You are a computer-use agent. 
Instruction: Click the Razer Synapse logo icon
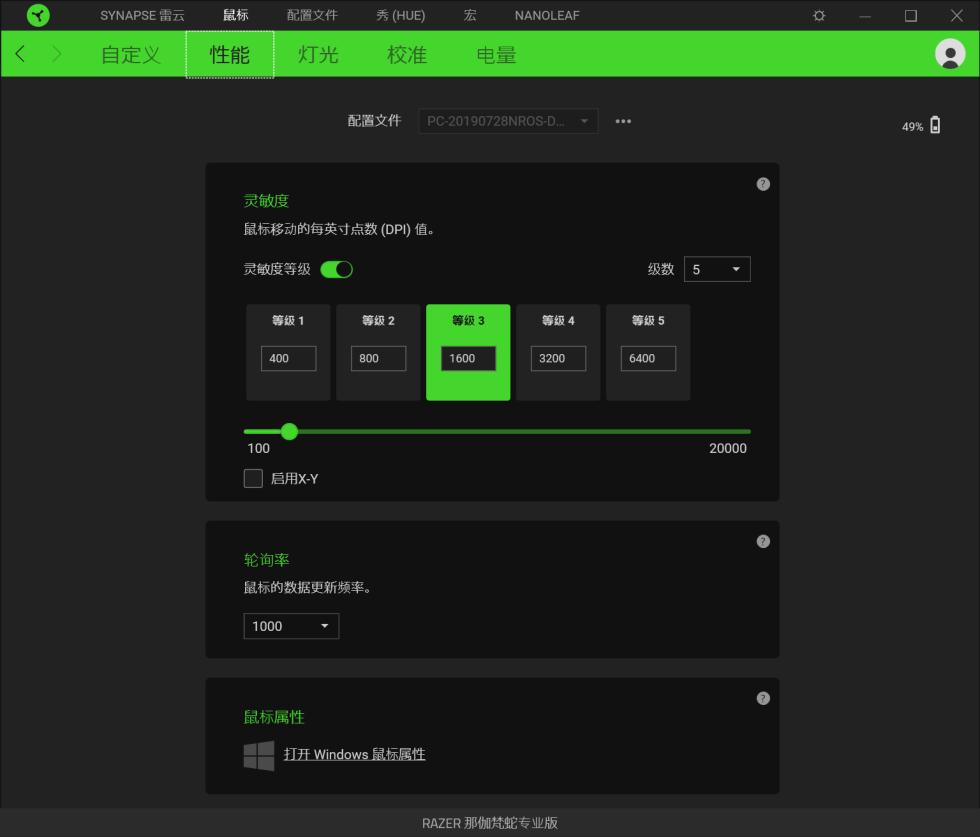click(x=38, y=15)
